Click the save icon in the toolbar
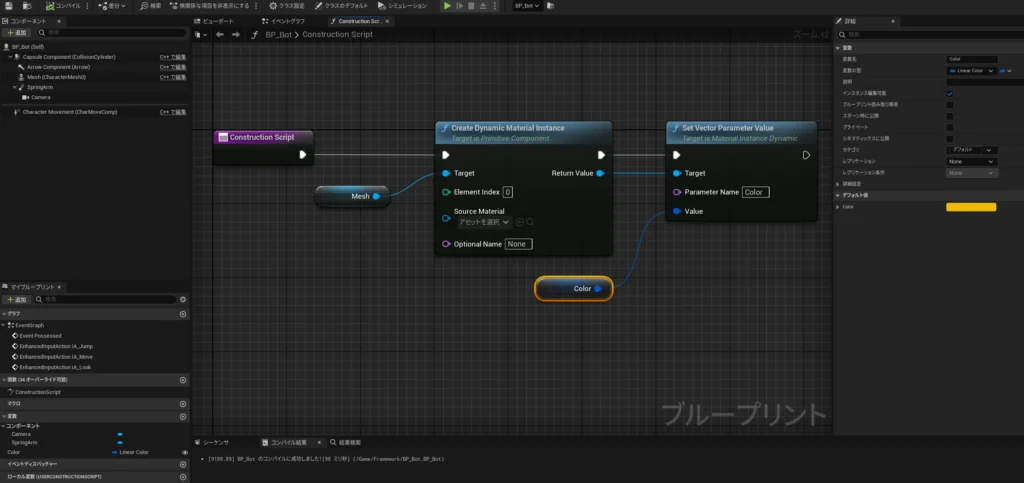This screenshot has width=1024, height=483. pos(9,6)
